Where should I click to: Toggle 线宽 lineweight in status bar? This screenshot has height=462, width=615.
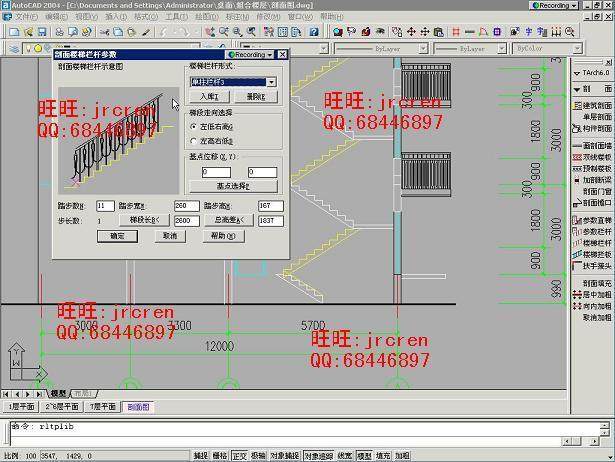click(345, 456)
